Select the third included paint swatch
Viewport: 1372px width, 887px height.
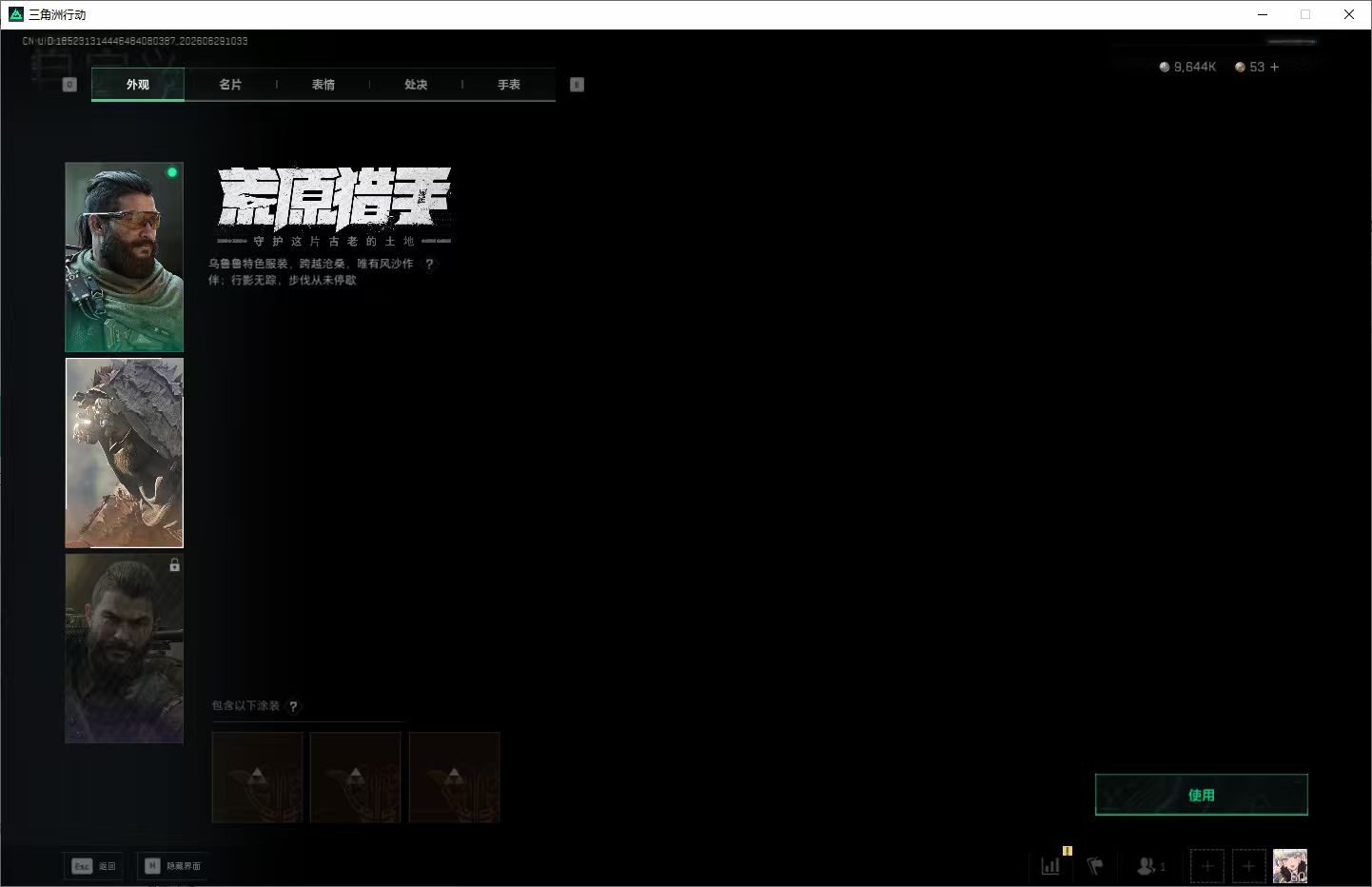pyautogui.click(x=455, y=777)
